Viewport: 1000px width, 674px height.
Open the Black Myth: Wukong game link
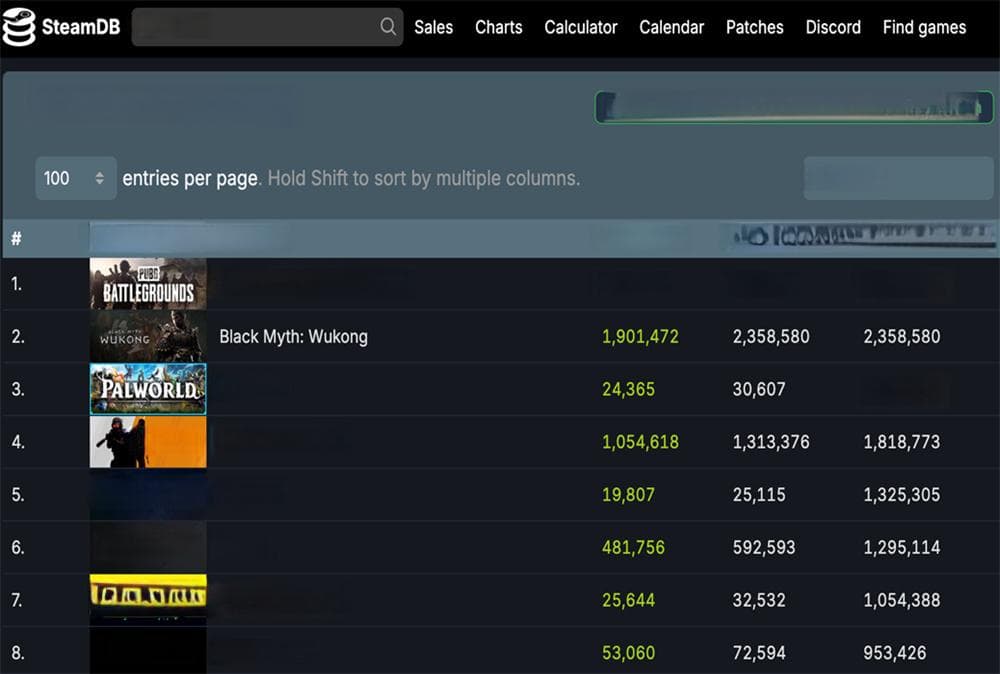[x=293, y=337]
